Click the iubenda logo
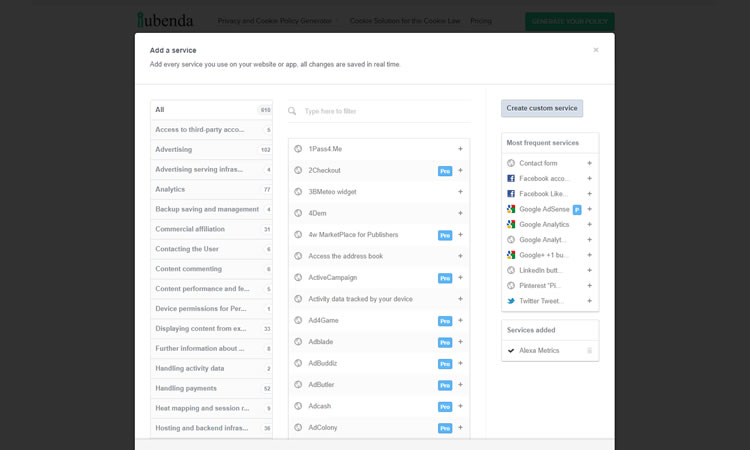This screenshot has width=750, height=450. 165,20
